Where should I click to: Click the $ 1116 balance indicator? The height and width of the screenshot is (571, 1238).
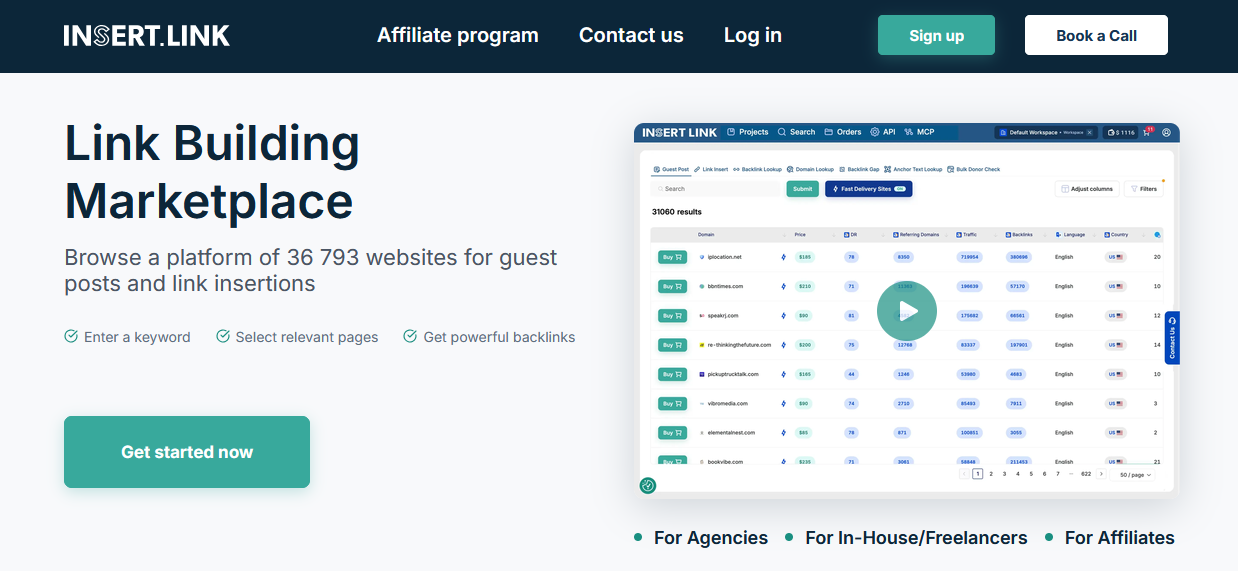pyautogui.click(x=1120, y=132)
